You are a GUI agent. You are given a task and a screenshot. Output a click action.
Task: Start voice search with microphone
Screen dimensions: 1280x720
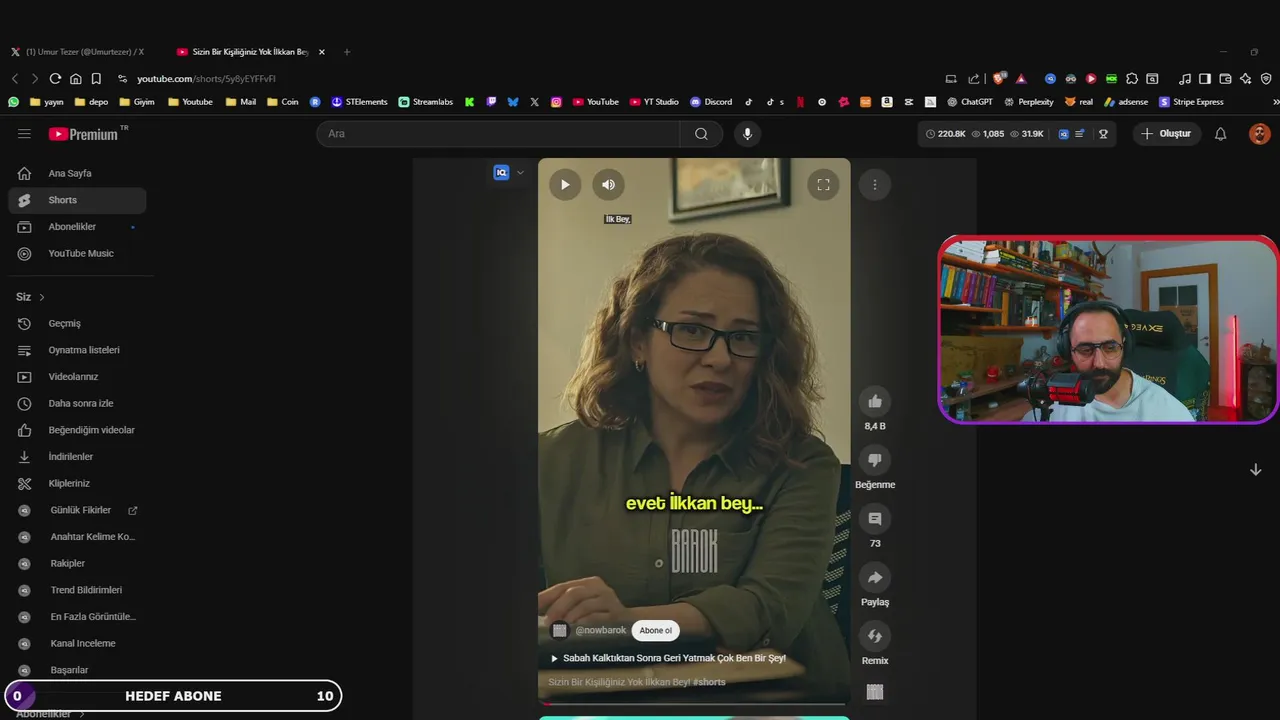tap(747, 134)
